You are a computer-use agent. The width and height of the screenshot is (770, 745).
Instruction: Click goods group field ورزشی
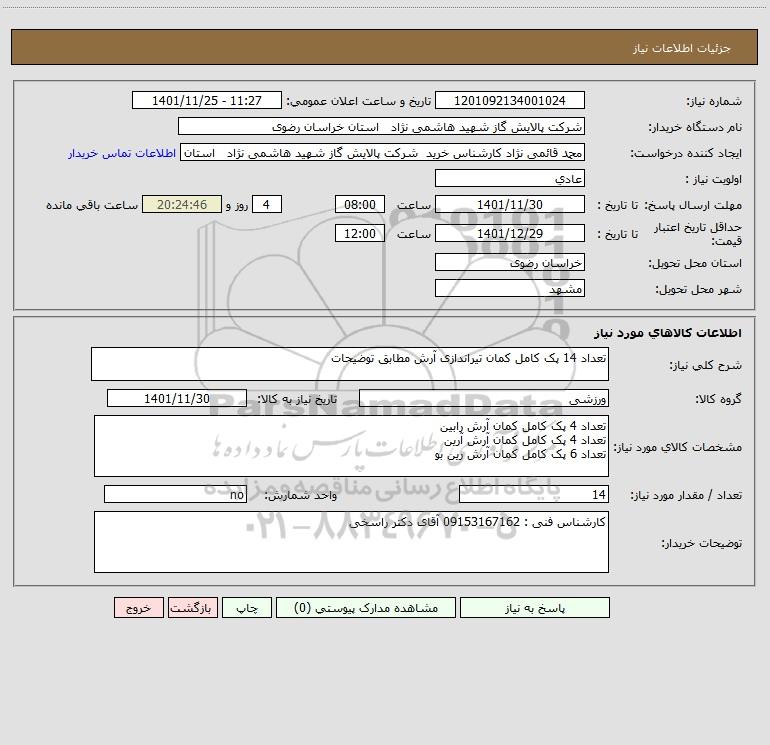click(x=484, y=398)
